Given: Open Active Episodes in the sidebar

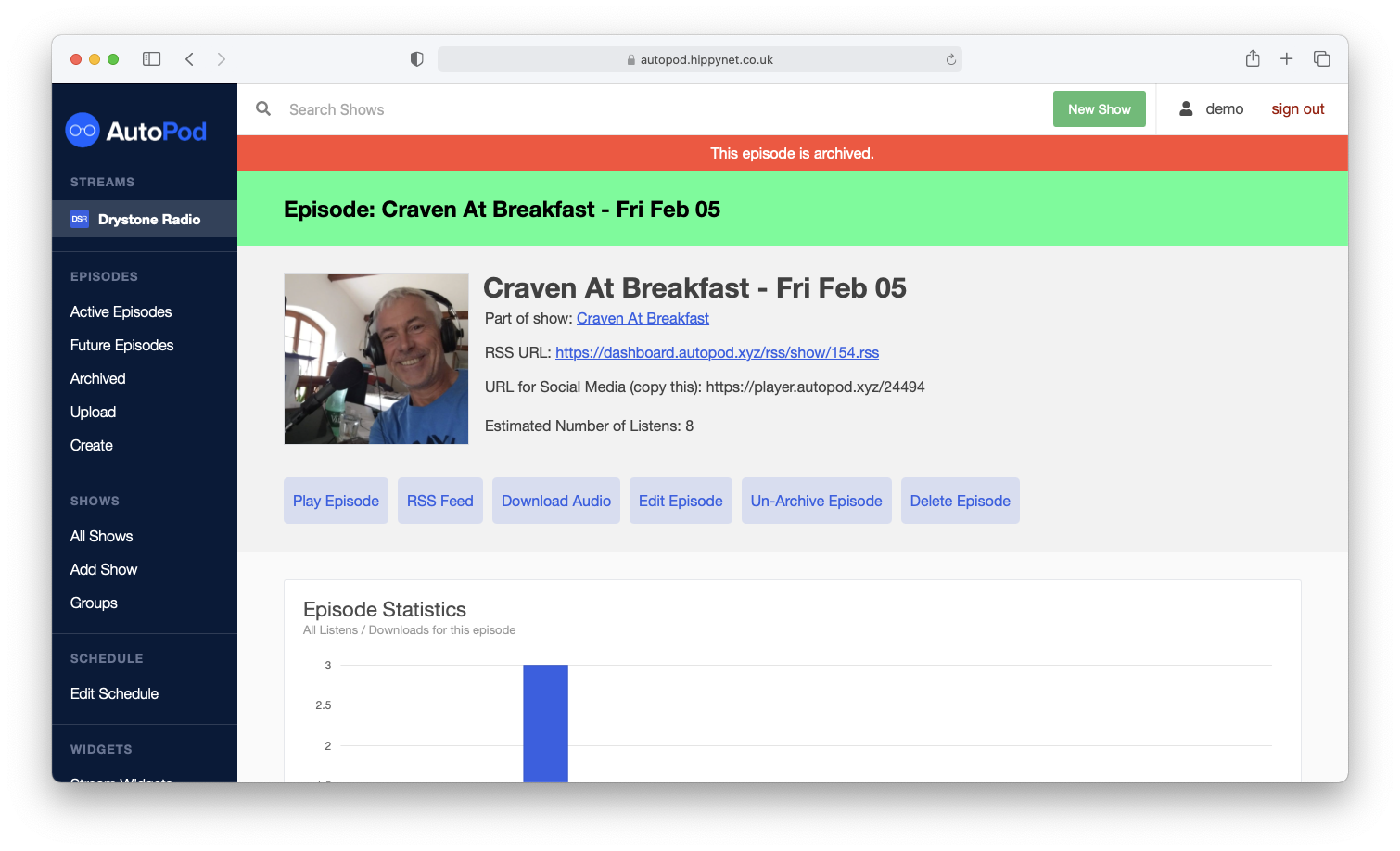Looking at the screenshot, I should (121, 311).
